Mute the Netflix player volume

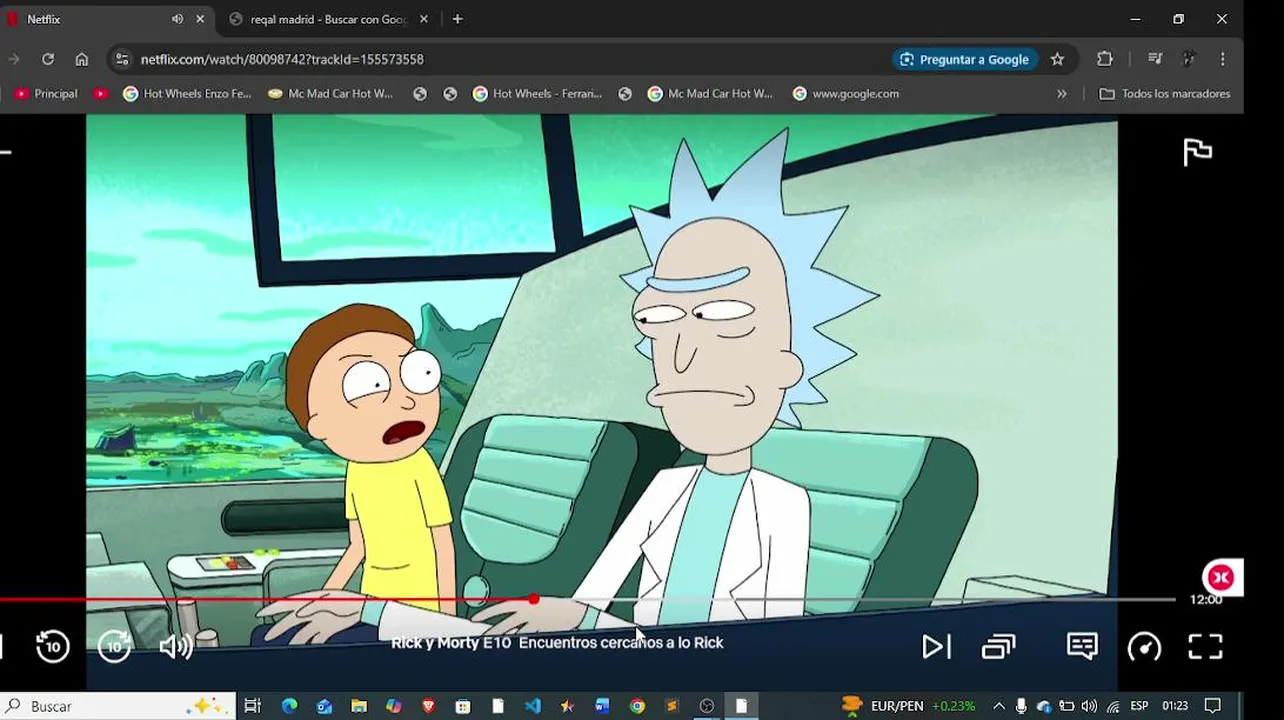click(x=176, y=647)
